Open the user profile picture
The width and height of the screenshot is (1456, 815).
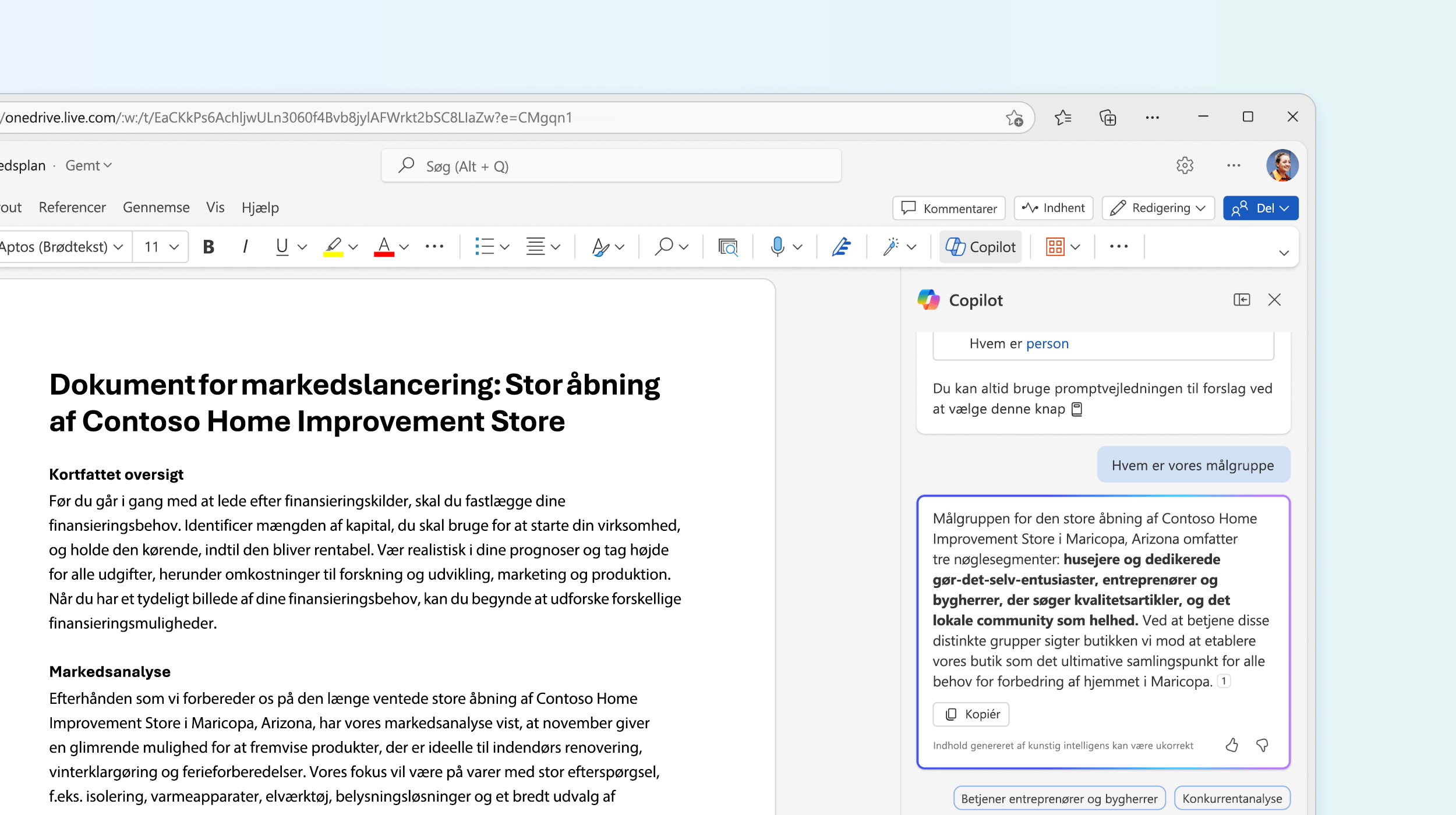(1282, 166)
